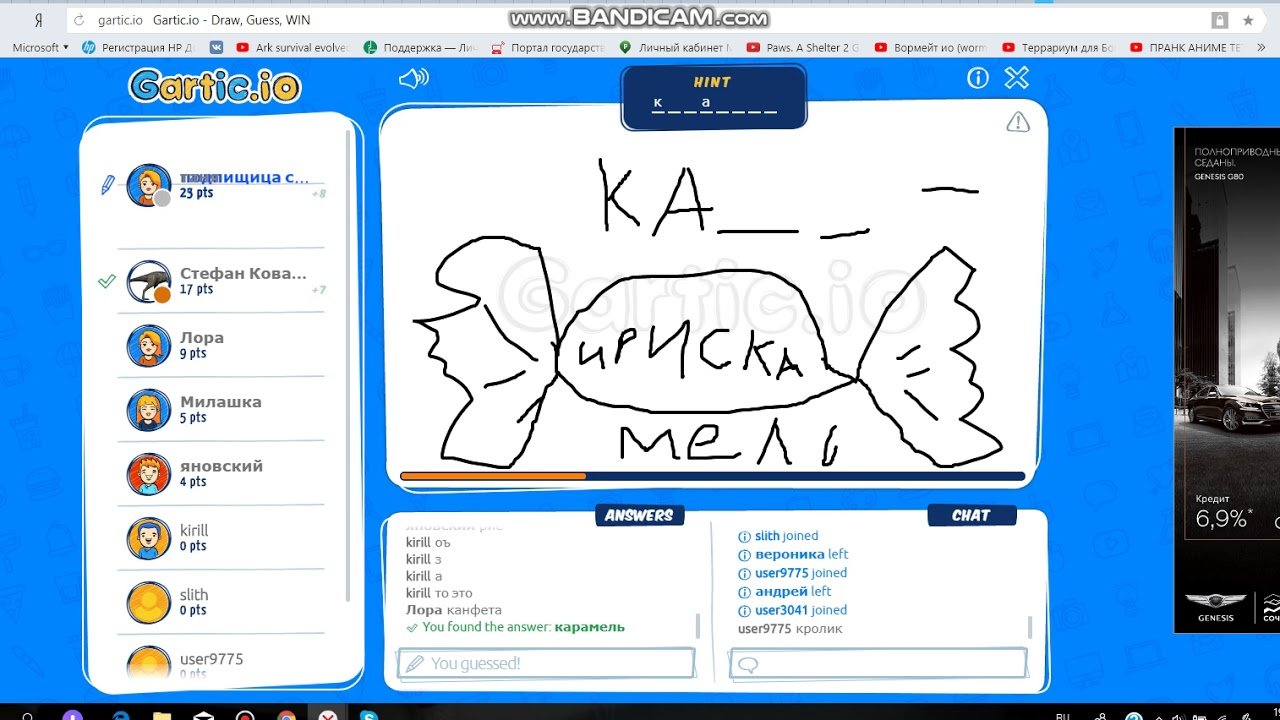Click the Gartic.io logo
The width and height of the screenshot is (1280, 720).
(214, 86)
